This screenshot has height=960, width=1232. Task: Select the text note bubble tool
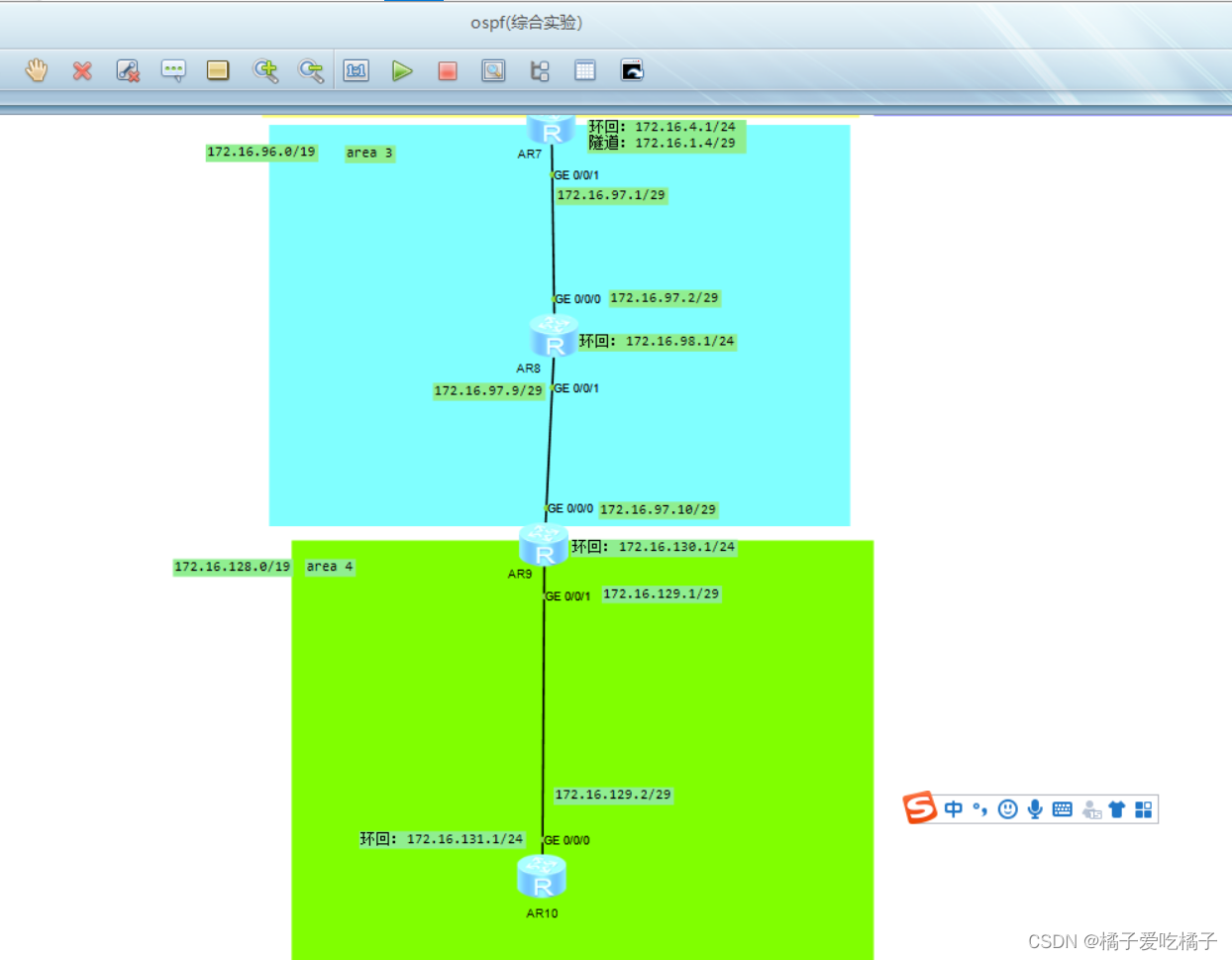[x=173, y=70]
